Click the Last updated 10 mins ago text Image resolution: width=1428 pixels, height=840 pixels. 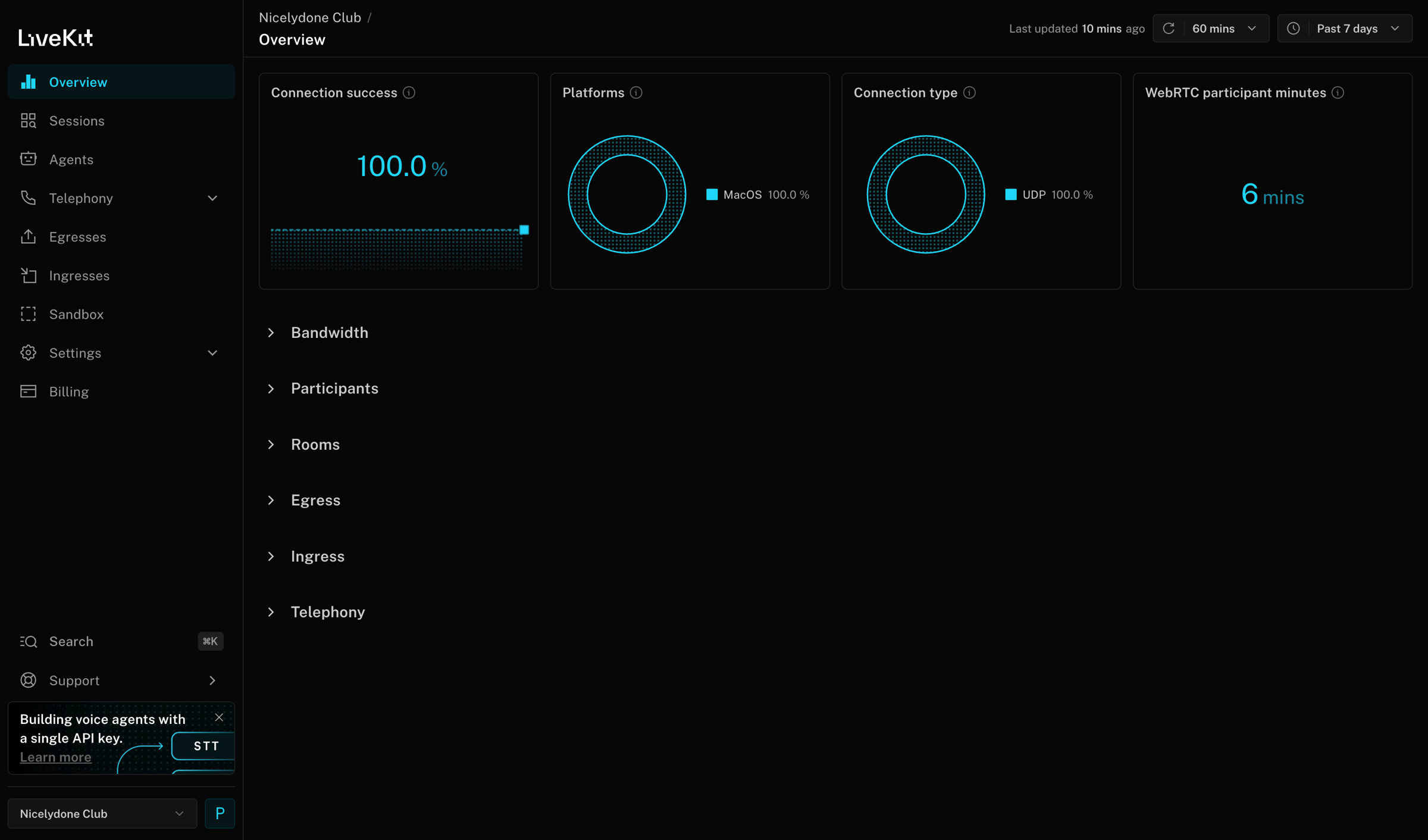(1077, 29)
